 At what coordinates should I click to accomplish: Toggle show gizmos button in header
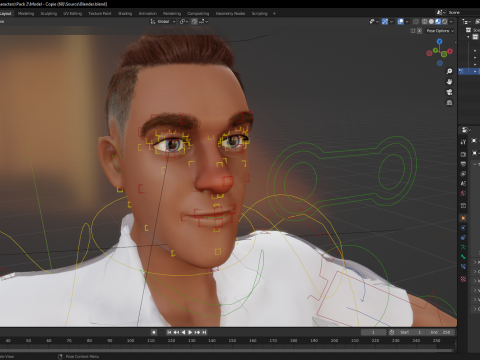point(385,21)
